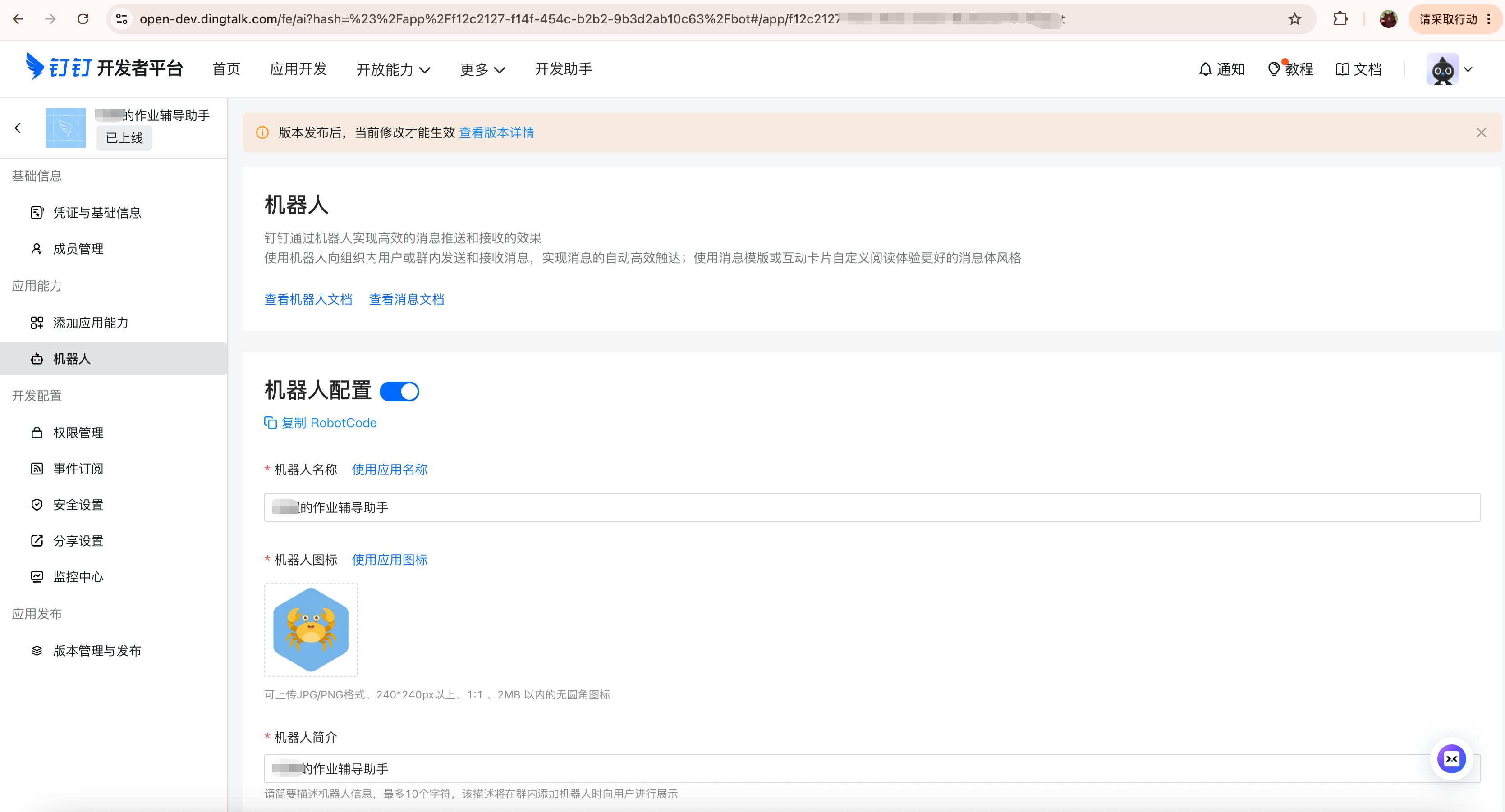Click the 查看版本详情 link
This screenshot has height=812, width=1505.
(496, 132)
